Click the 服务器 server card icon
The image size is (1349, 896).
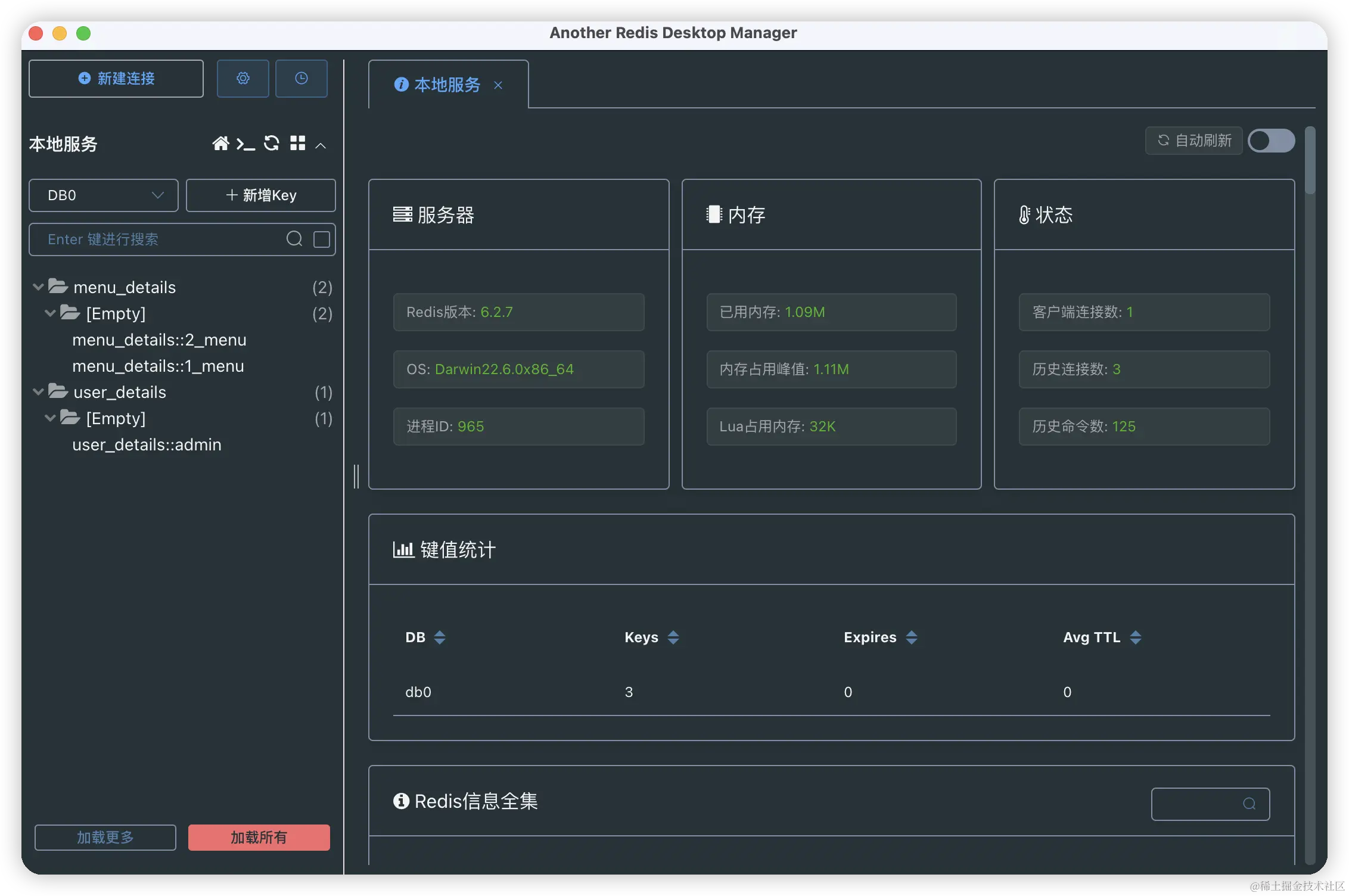[x=403, y=214]
